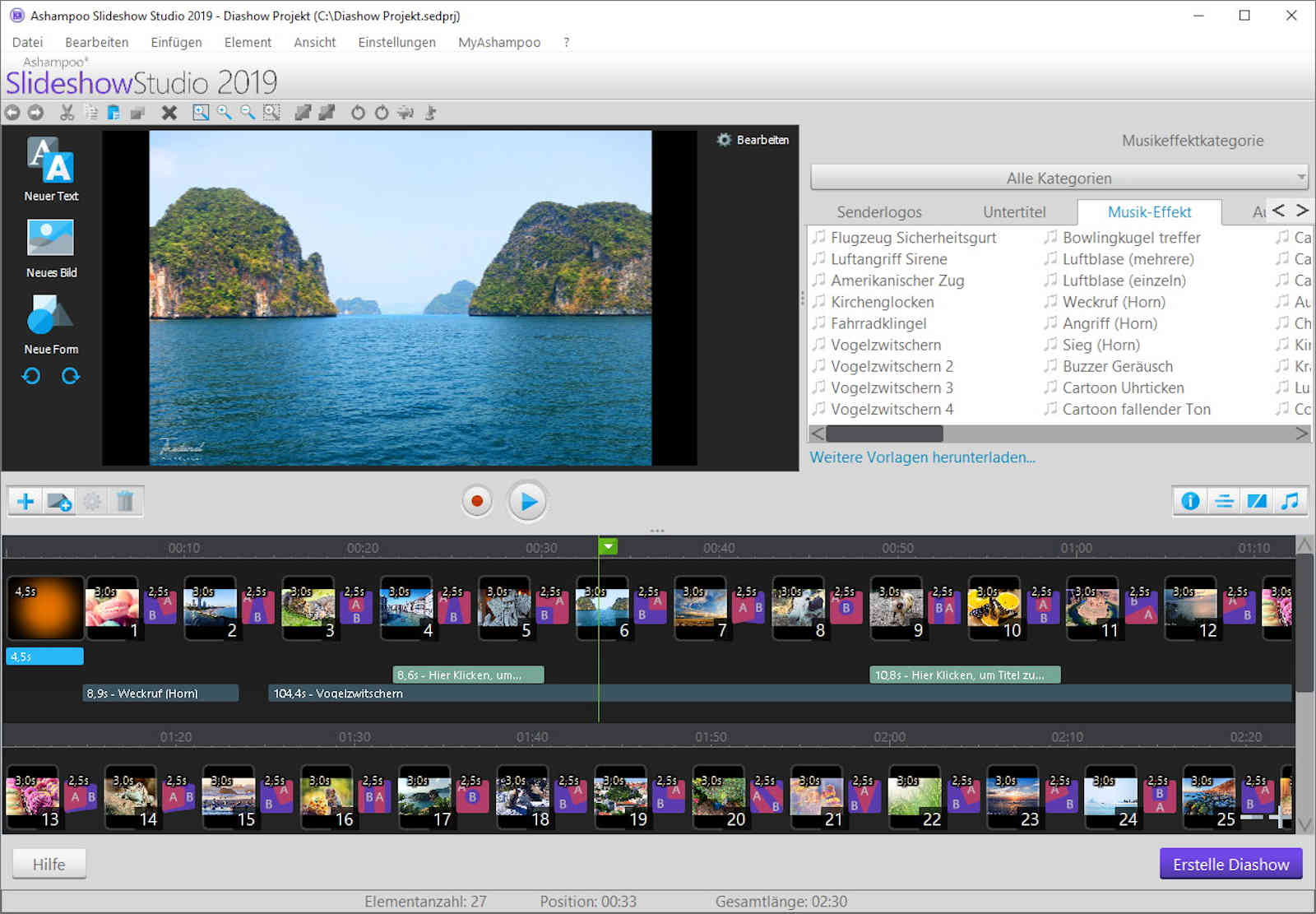
Task: Open Weitere Vorlagen herunterladen link
Action: coord(922,457)
